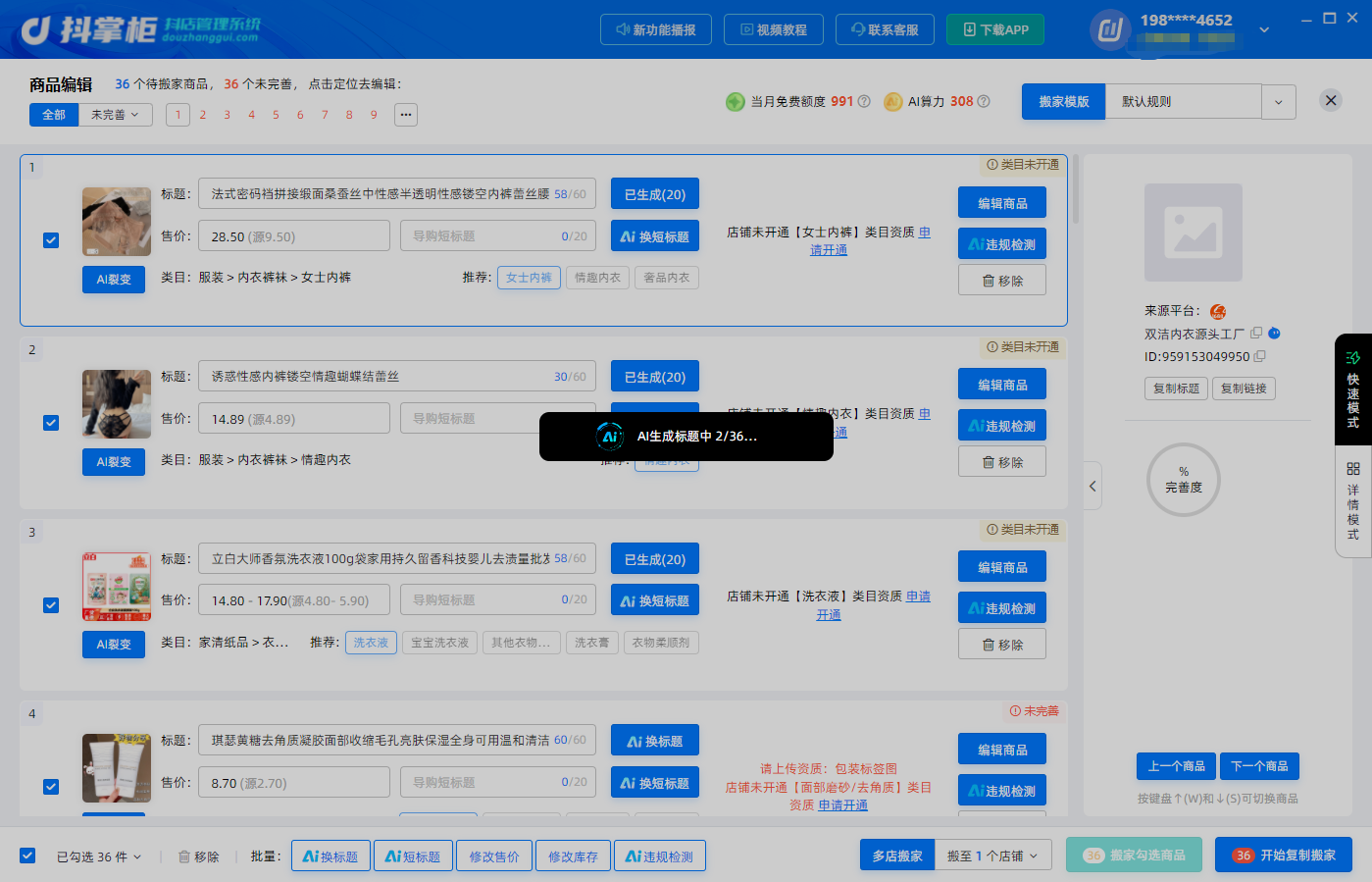The image size is (1372, 882).
Task: Click the help icon beside 当月免费额度 991
Action: 864,101
